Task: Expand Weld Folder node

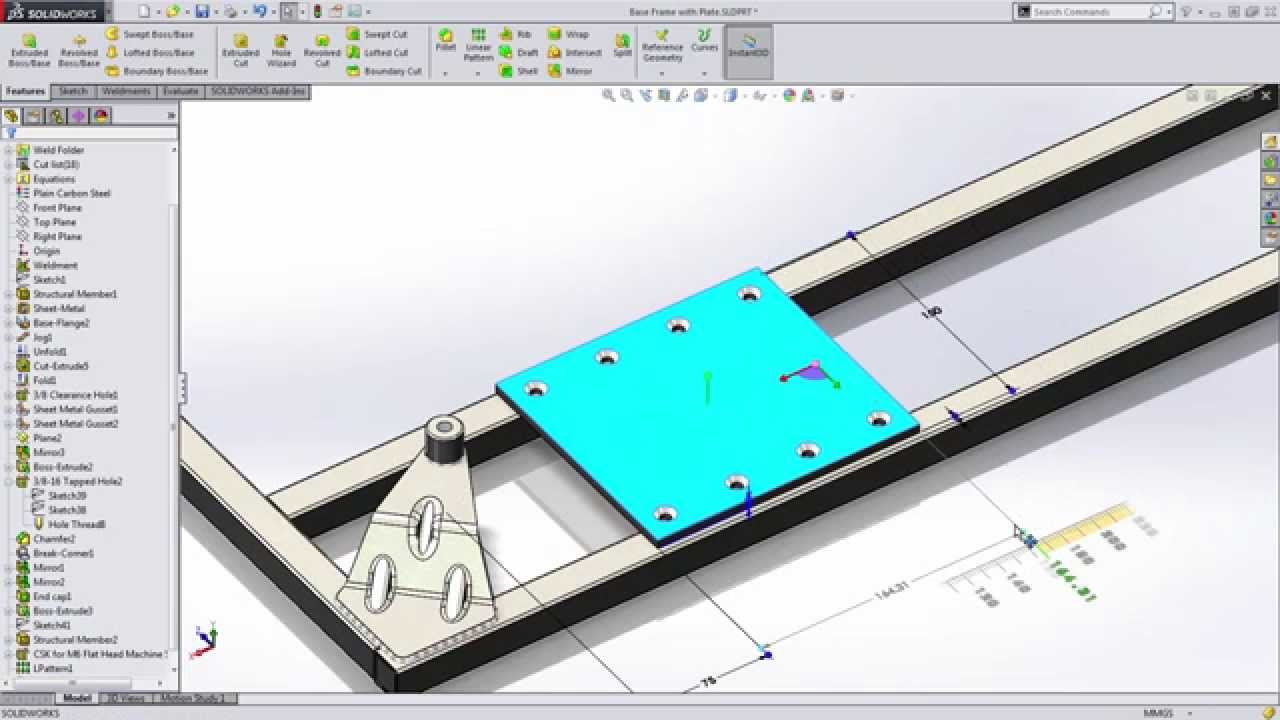Action: 8,151
